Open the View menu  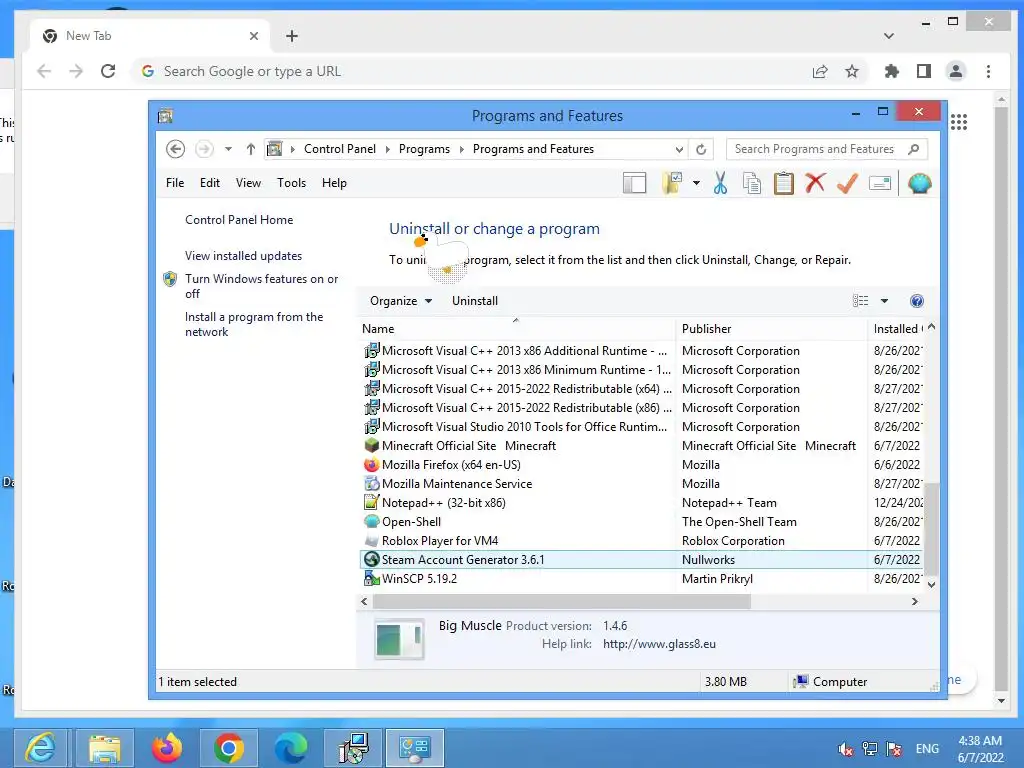click(x=248, y=183)
